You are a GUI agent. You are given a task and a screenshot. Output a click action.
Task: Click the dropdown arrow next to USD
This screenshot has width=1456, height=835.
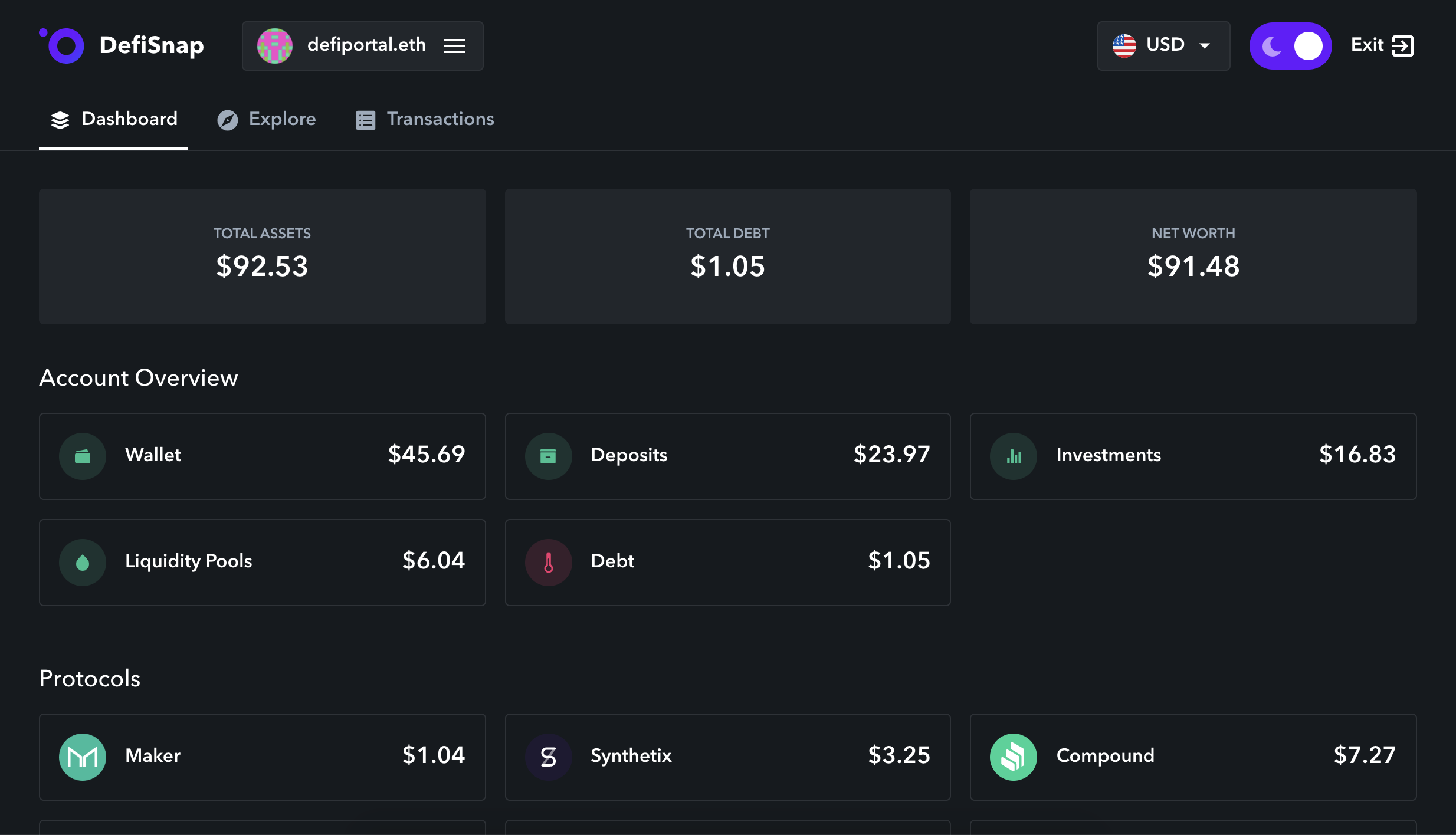click(1205, 45)
